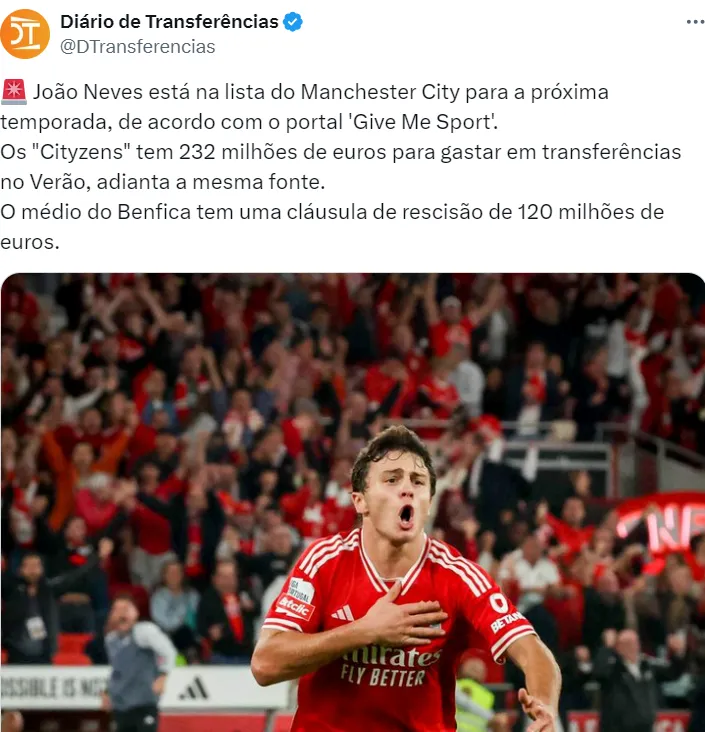This screenshot has width=705, height=732.
Task: Open the Diário de Transferências profile avatar
Action: [x=25, y=34]
